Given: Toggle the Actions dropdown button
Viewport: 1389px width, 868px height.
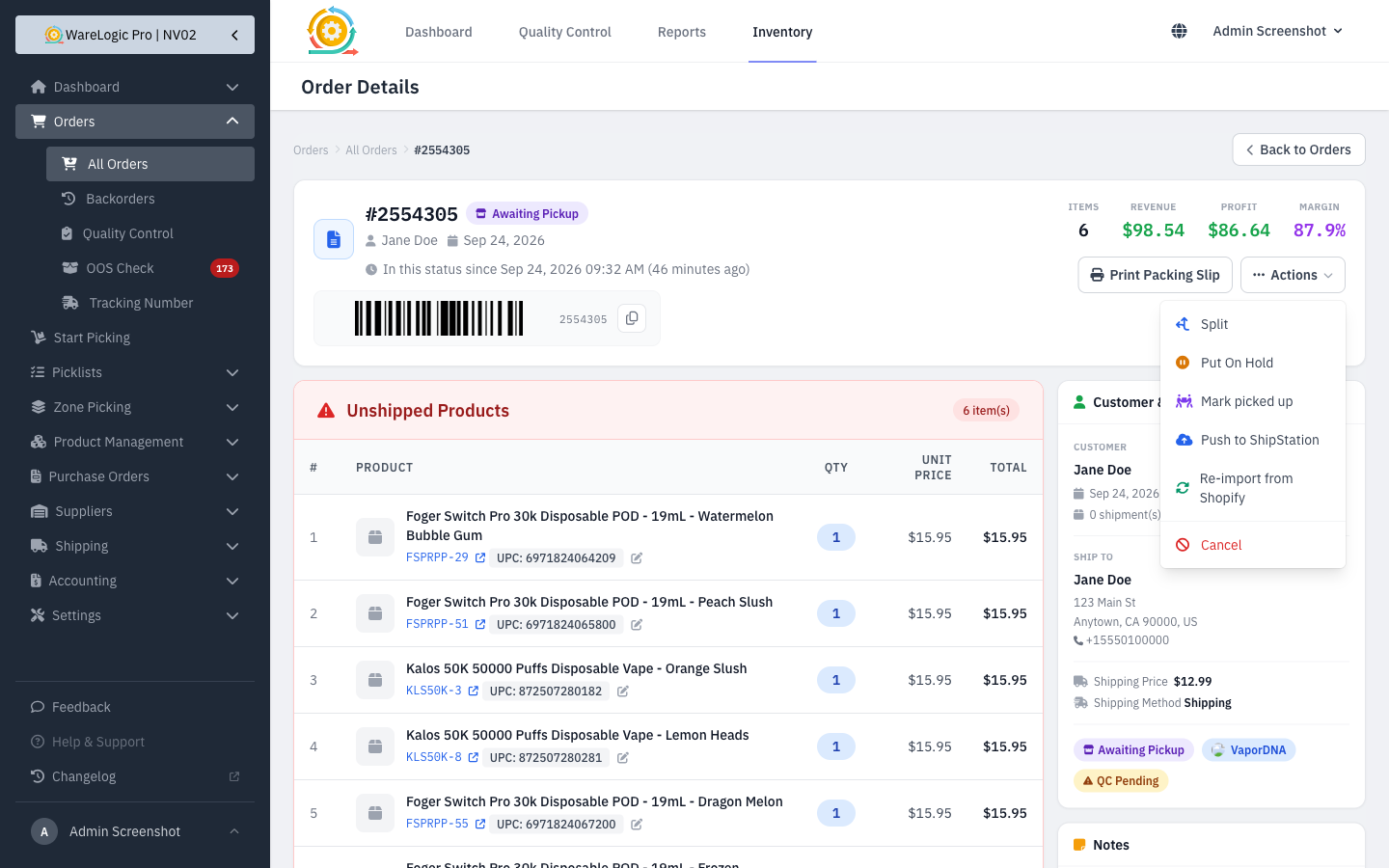Looking at the screenshot, I should (1293, 275).
